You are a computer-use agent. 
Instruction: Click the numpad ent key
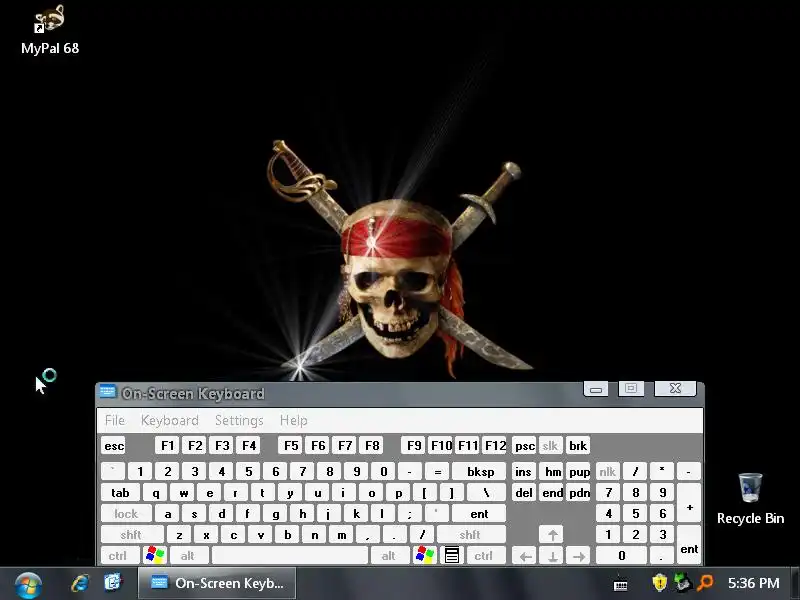[x=689, y=545]
